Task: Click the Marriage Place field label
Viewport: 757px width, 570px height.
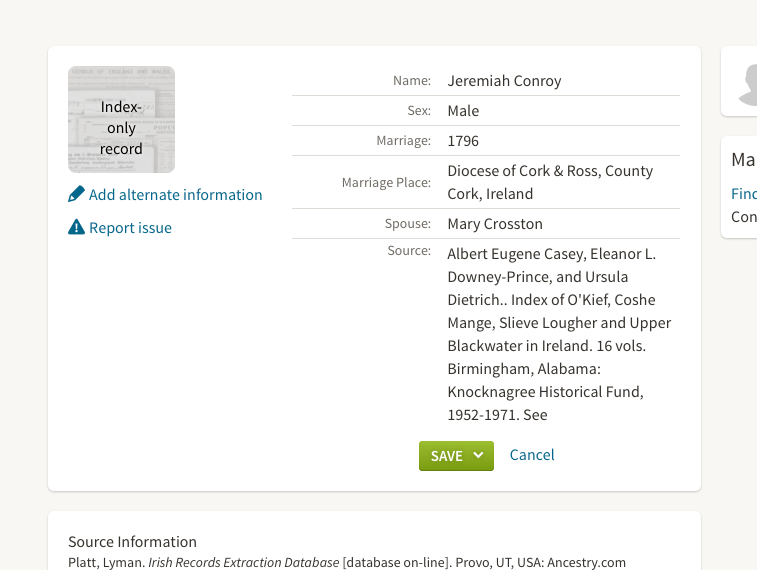Action: click(386, 183)
